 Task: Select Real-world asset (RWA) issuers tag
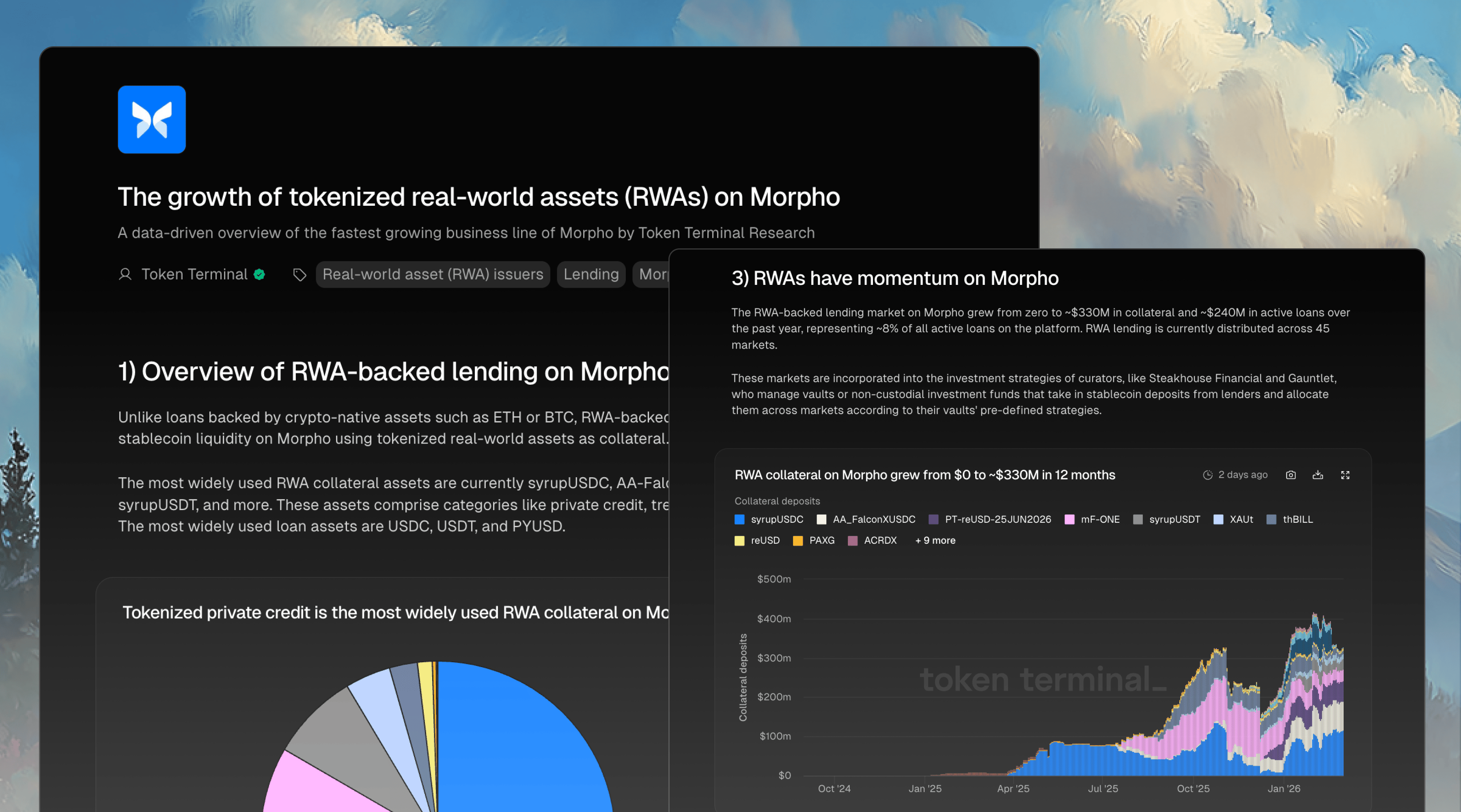[x=432, y=274]
